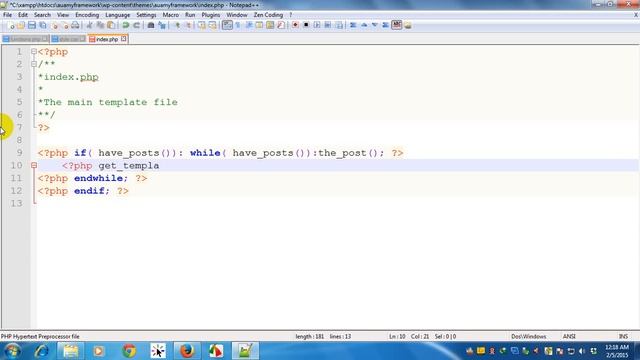The width and height of the screenshot is (640, 360).
Task: Switch to the functions.php tab
Action: [25, 39]
